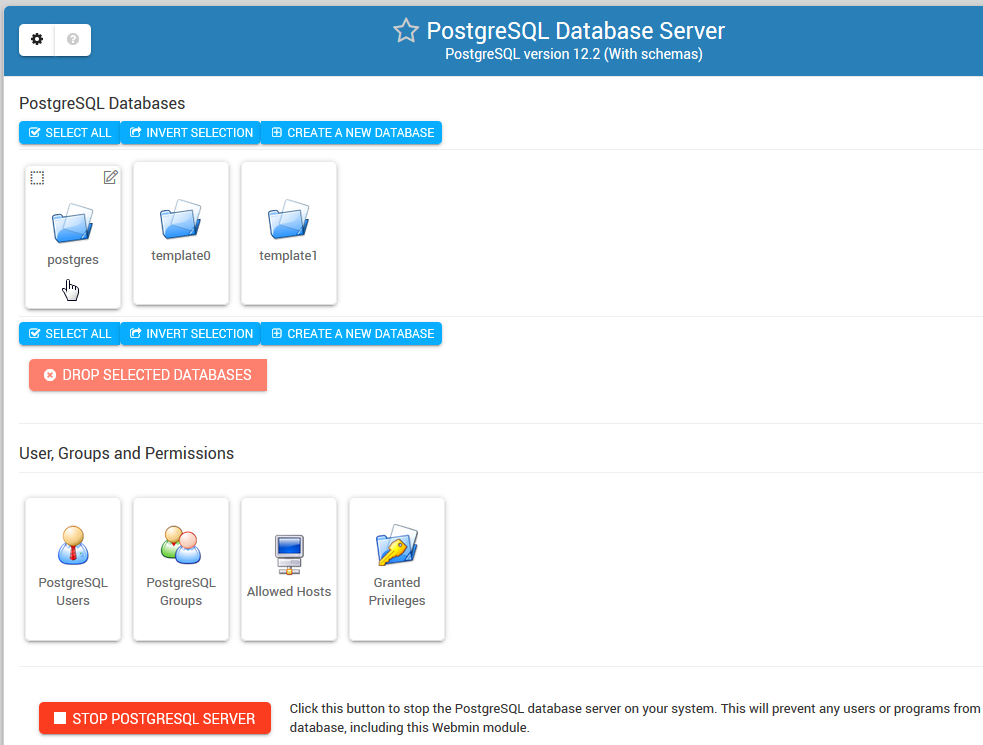
Task: Open the help question mark icon
Action: pos(73,40)
